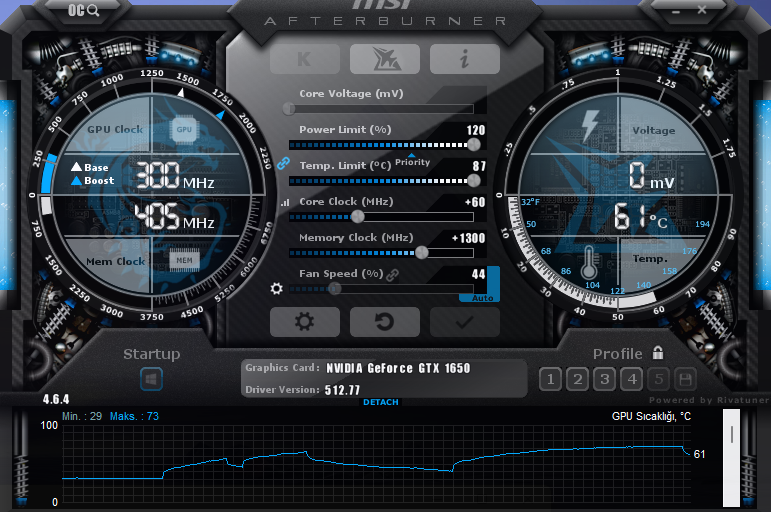
Task: Toggle the profile lock padlock icon
Action: click(658, 353)
